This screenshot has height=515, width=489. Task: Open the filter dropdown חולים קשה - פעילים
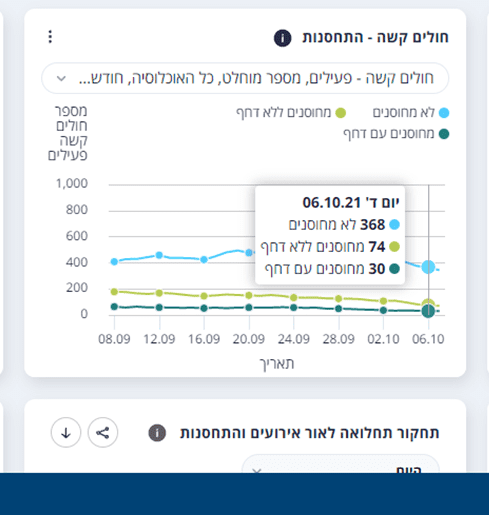coord(245,78)
